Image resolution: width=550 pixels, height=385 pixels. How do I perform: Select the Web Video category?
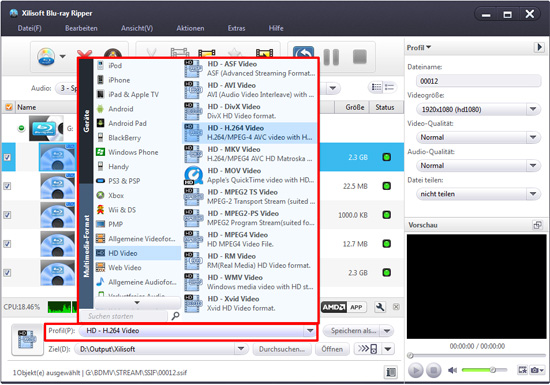coord(138,268)
